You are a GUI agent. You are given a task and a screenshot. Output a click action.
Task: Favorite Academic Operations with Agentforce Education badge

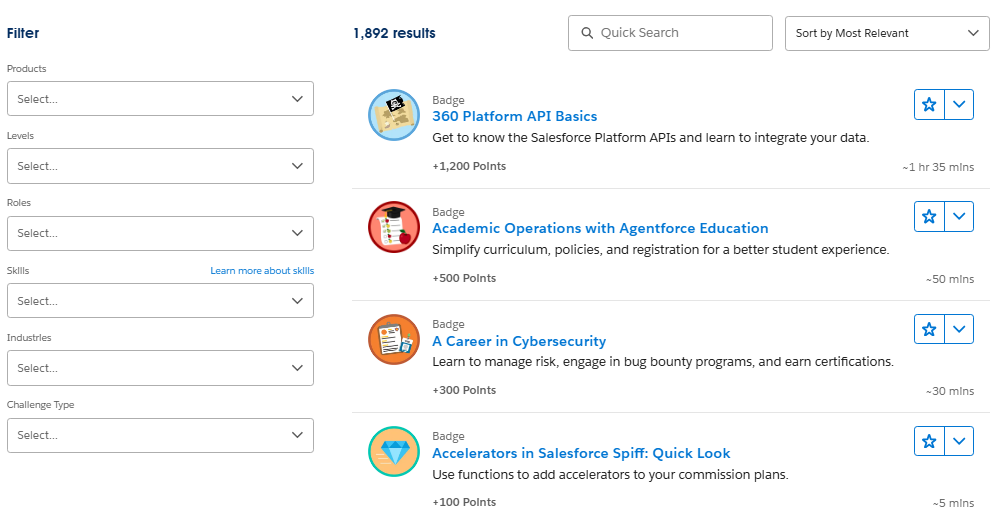coord(929,217)
